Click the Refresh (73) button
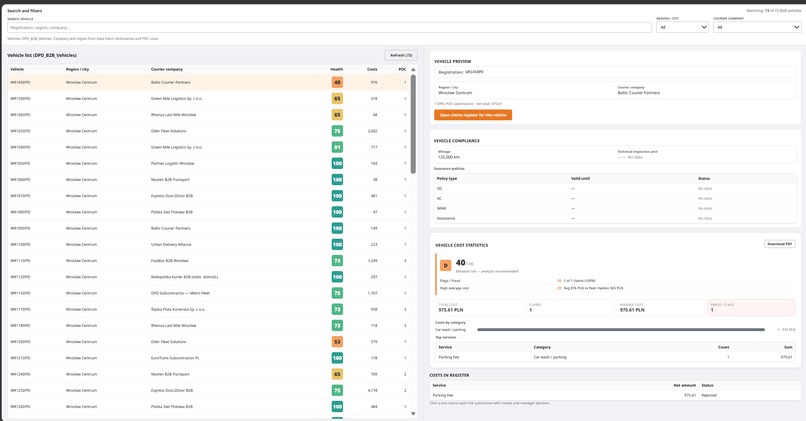 pyautogui.click(x=401, y=55)
